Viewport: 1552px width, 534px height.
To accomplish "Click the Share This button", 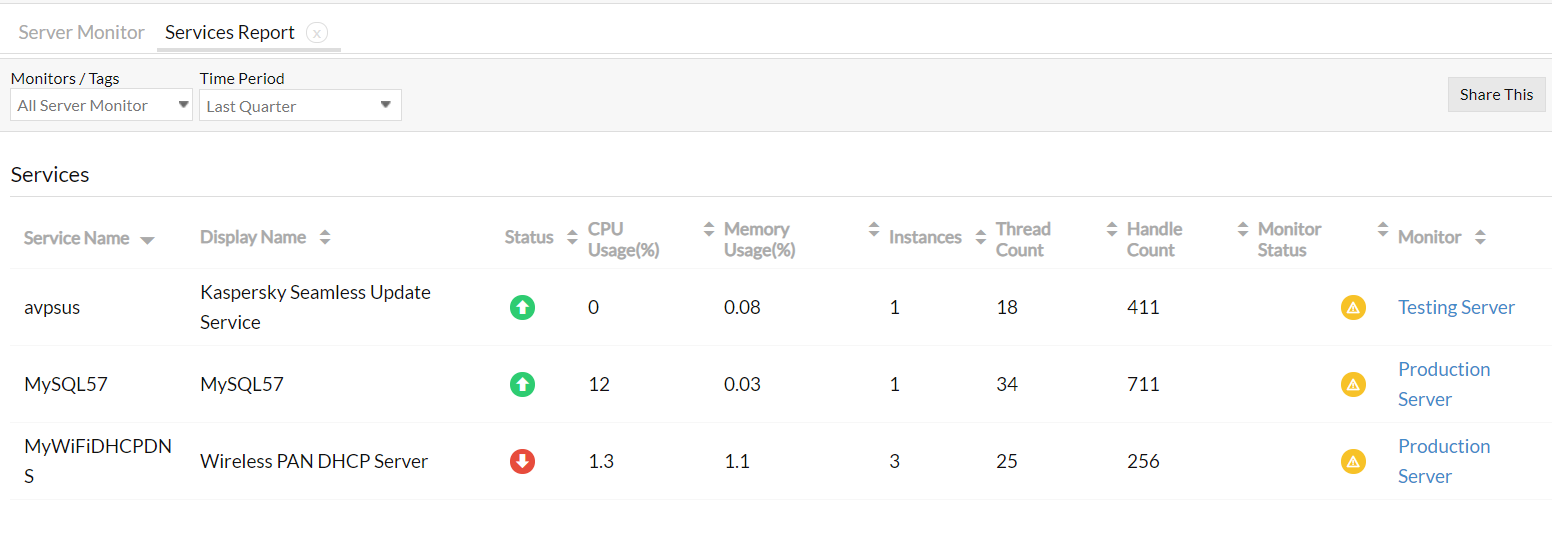I will point(1496,94).
